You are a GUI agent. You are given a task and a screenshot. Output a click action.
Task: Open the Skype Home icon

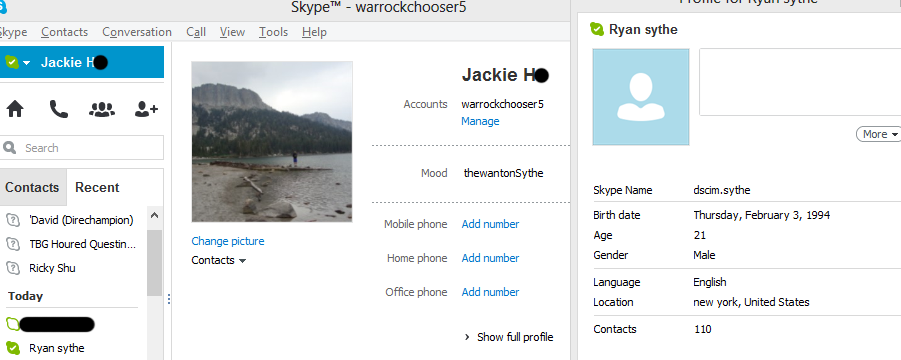point(15,109)
